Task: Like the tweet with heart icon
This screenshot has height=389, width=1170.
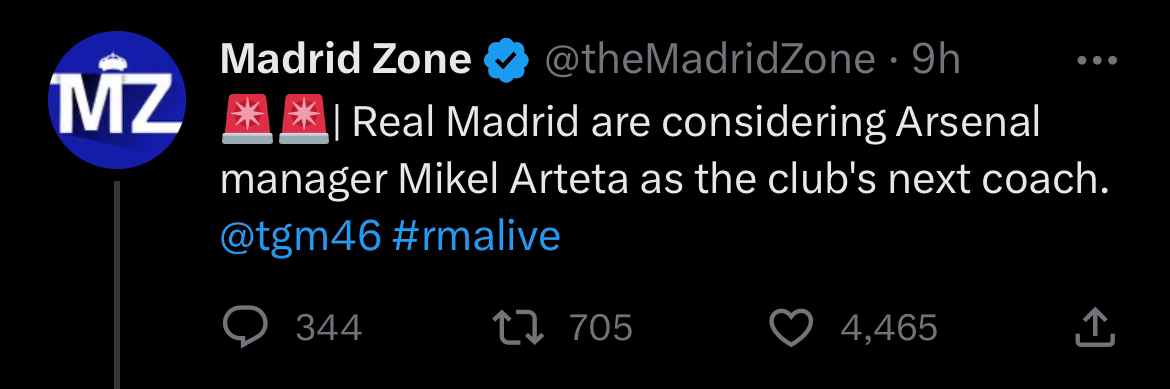Action: [792, 328]
